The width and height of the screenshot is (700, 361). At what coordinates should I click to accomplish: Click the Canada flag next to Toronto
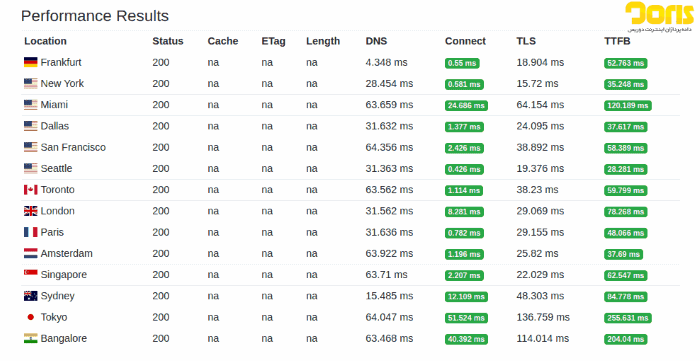pyautogui.click(x=30, y=190)
